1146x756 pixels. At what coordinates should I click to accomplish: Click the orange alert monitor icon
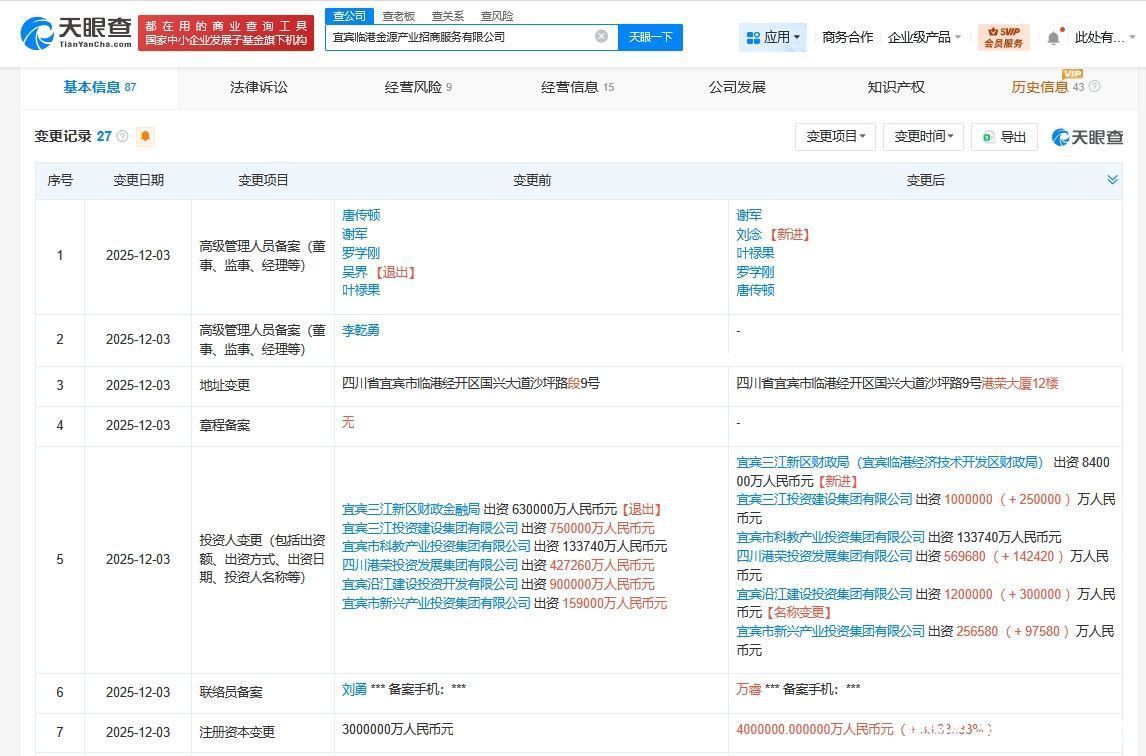(146, 136)
